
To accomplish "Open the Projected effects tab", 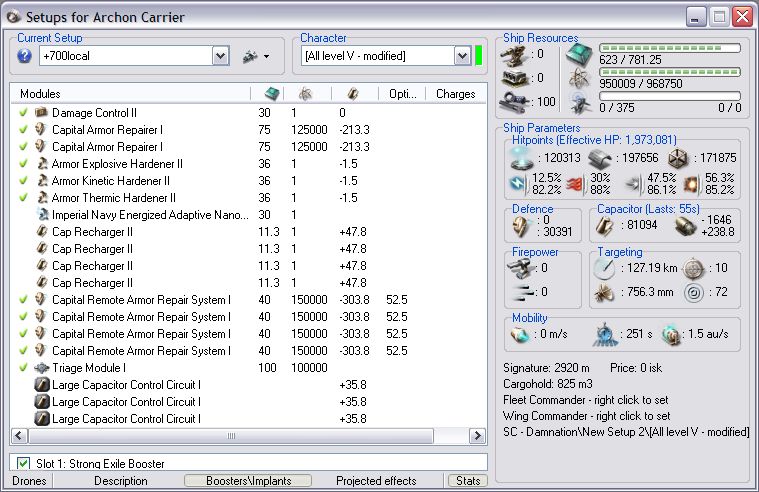I will (x=374, y=481).
